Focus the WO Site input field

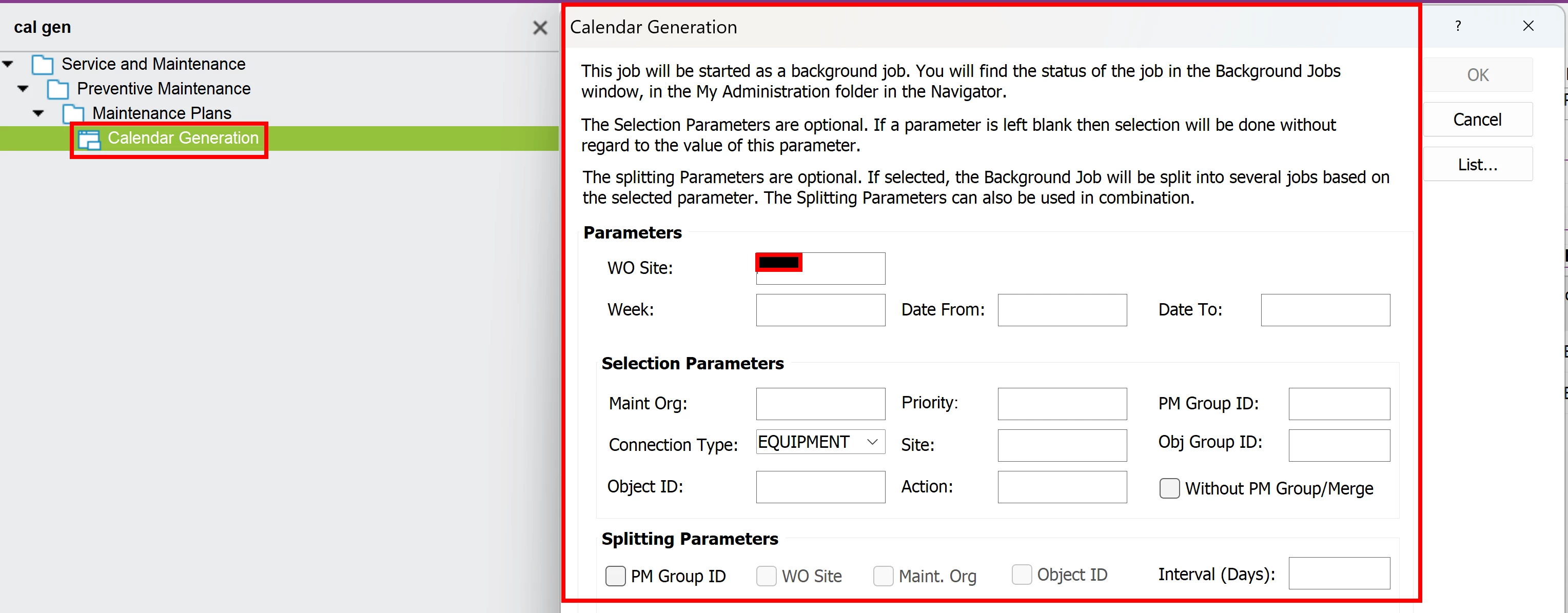click(x=820, y=268)
